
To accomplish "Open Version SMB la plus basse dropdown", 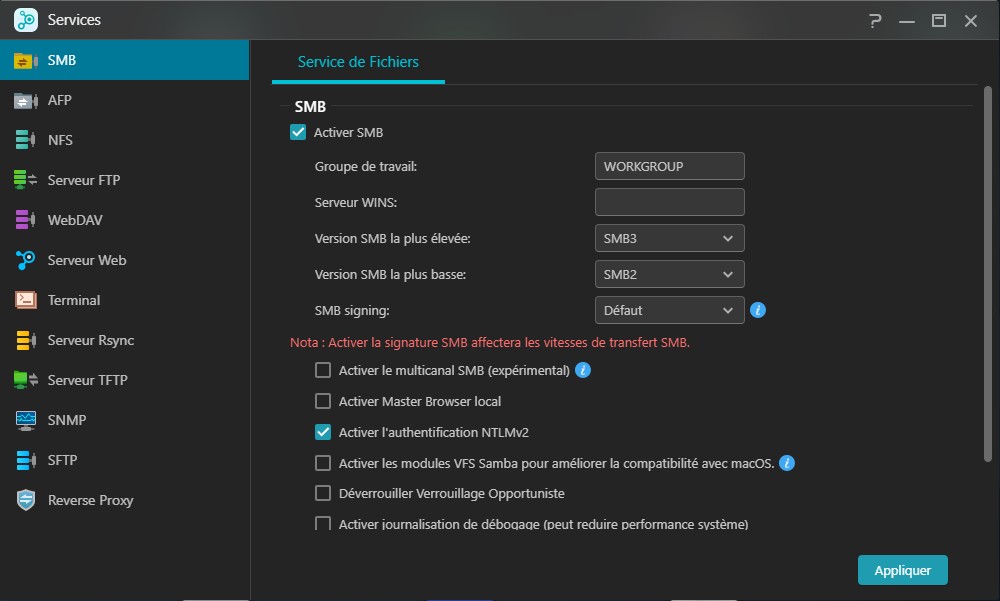I will click(x=669, y=274).
